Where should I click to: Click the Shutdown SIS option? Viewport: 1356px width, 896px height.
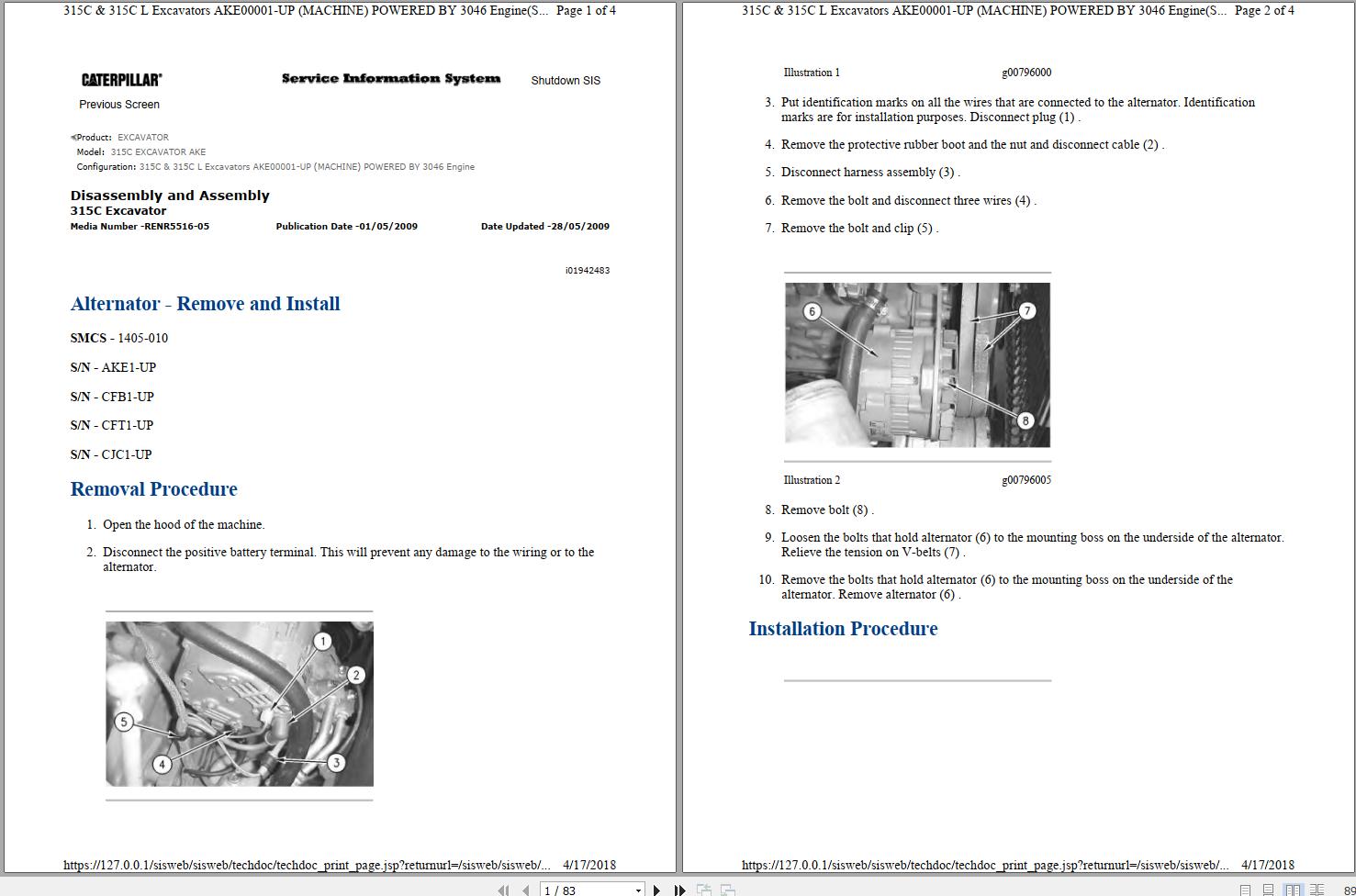tap(566, 80)
